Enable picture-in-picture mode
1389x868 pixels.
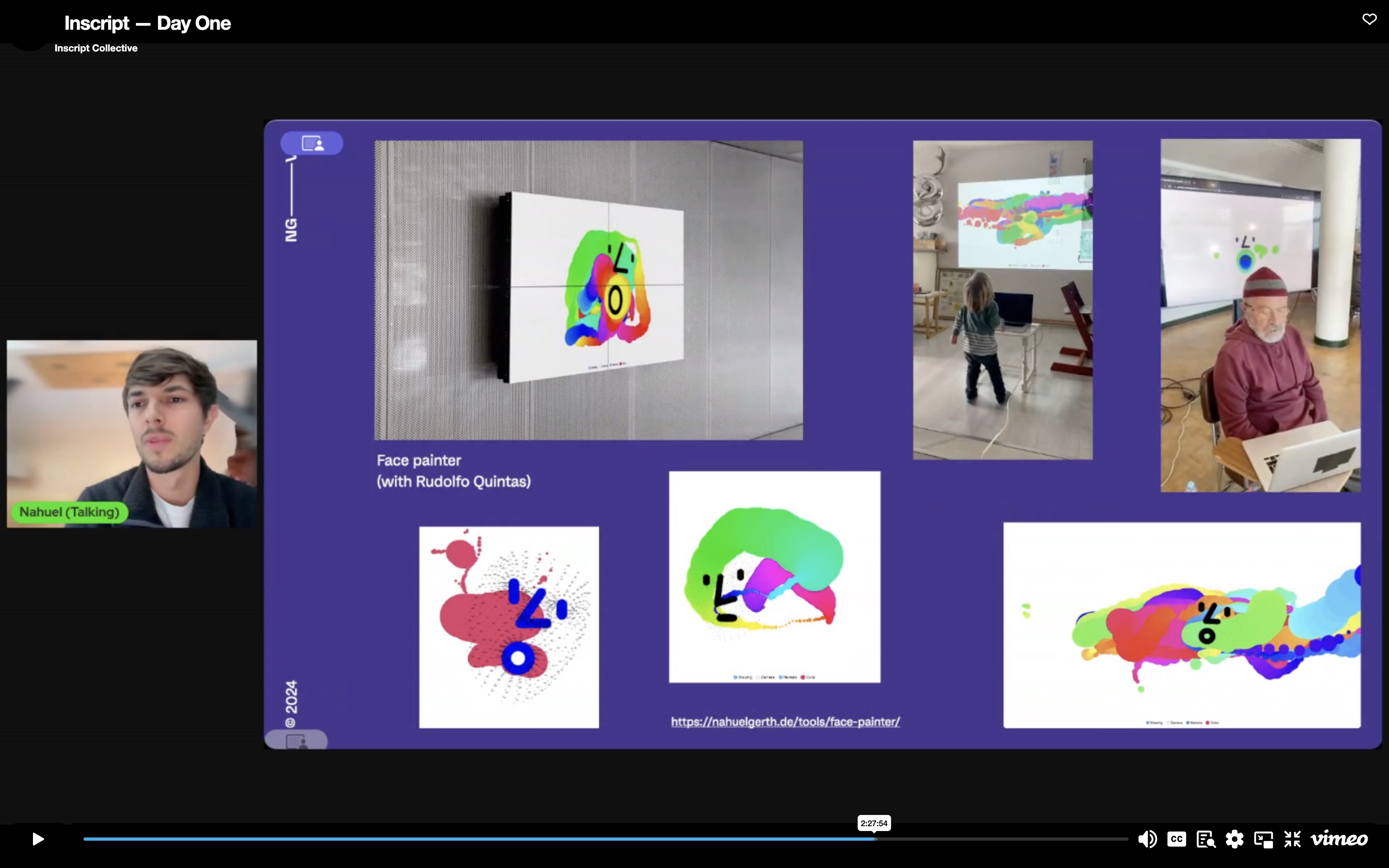tap(1263, 839)
